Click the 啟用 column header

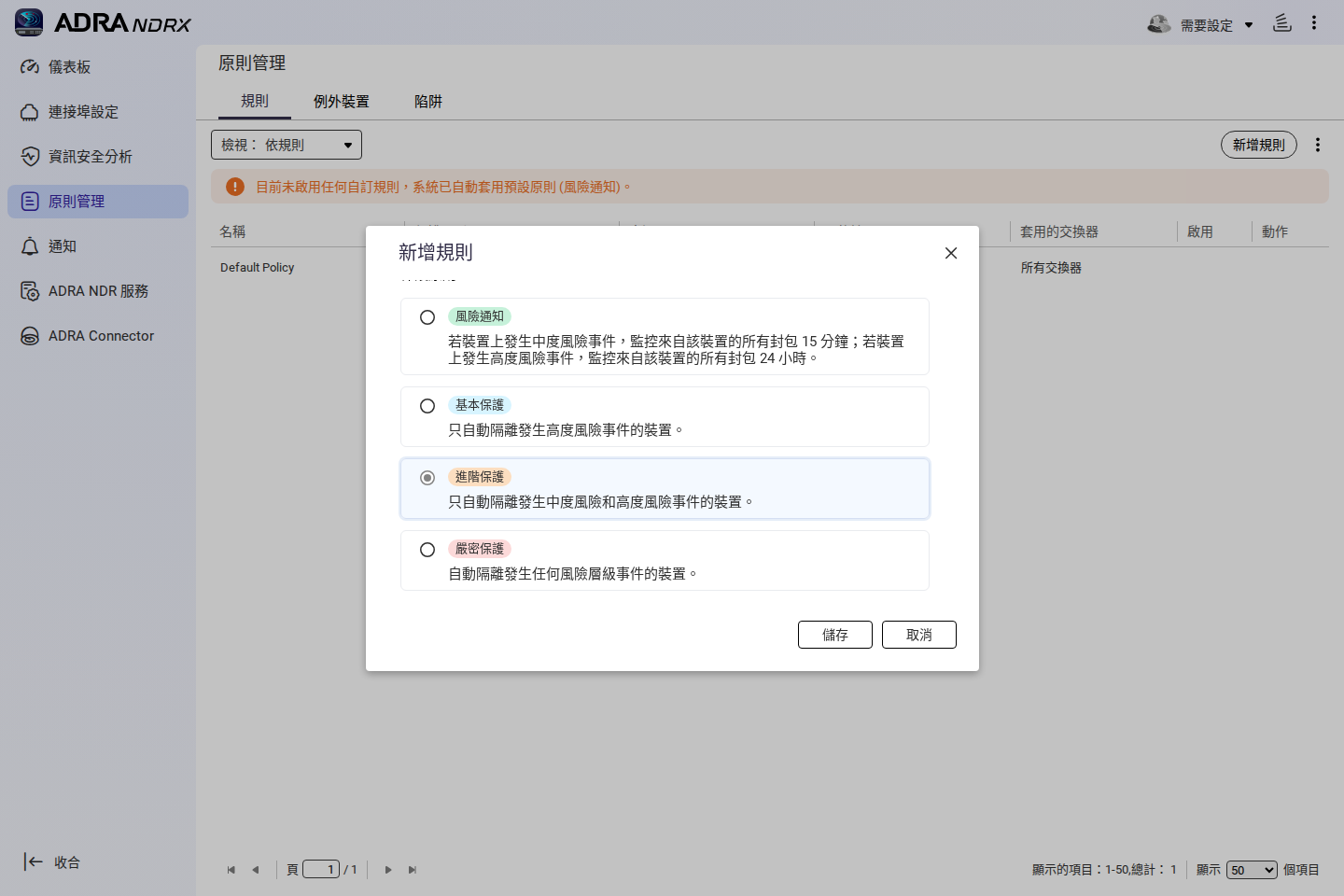tap(1200, 231)
